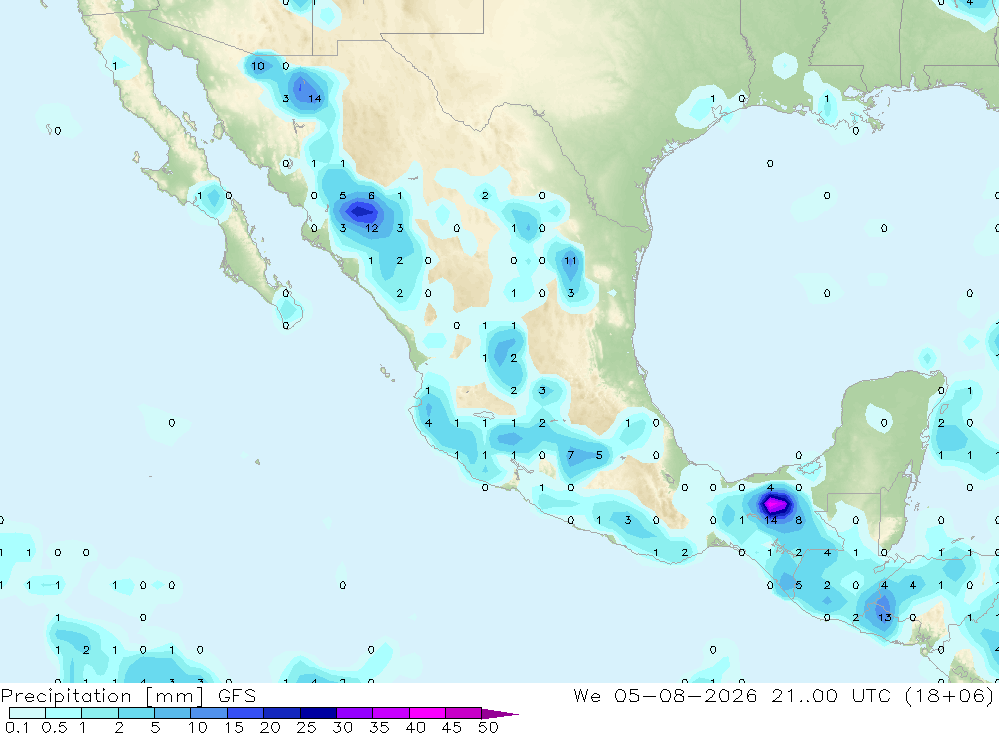Click the dark blue precipitation core in western Mexico
Image resolution: width=1000 pixels, height=733 pixels.
coord(362,211)
